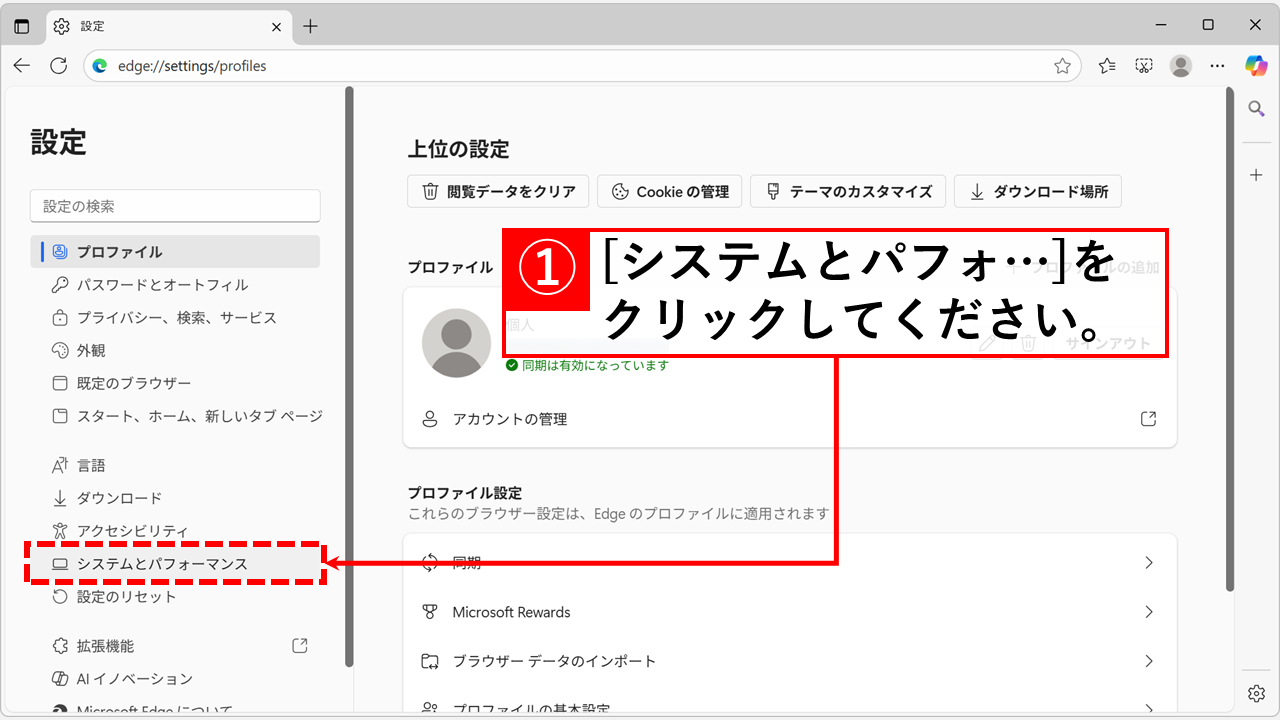
Task: Open the settings gear in the right sidebar
Action: click(1256, 692)
